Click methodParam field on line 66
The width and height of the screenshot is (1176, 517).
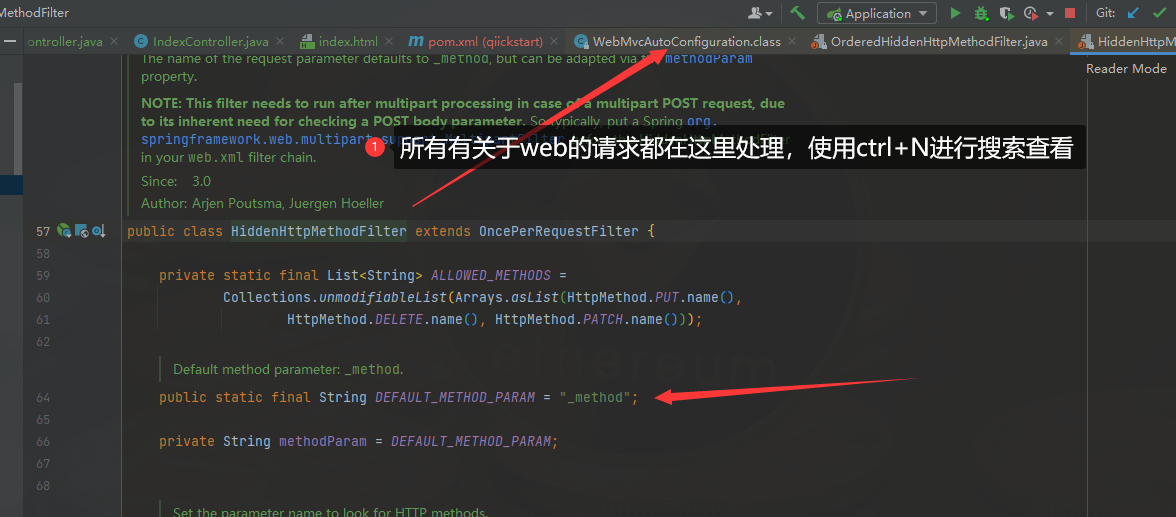pos(322,441)
